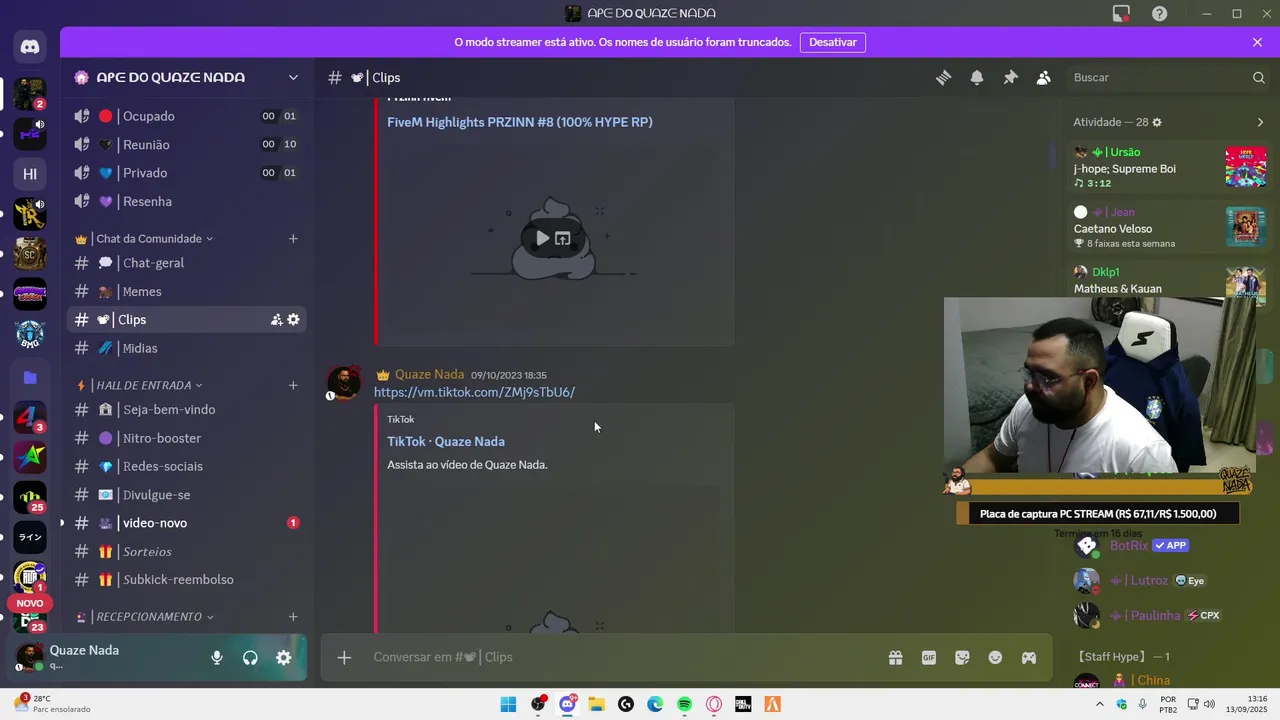Open Discord direct messages home icon

(30, 47)
